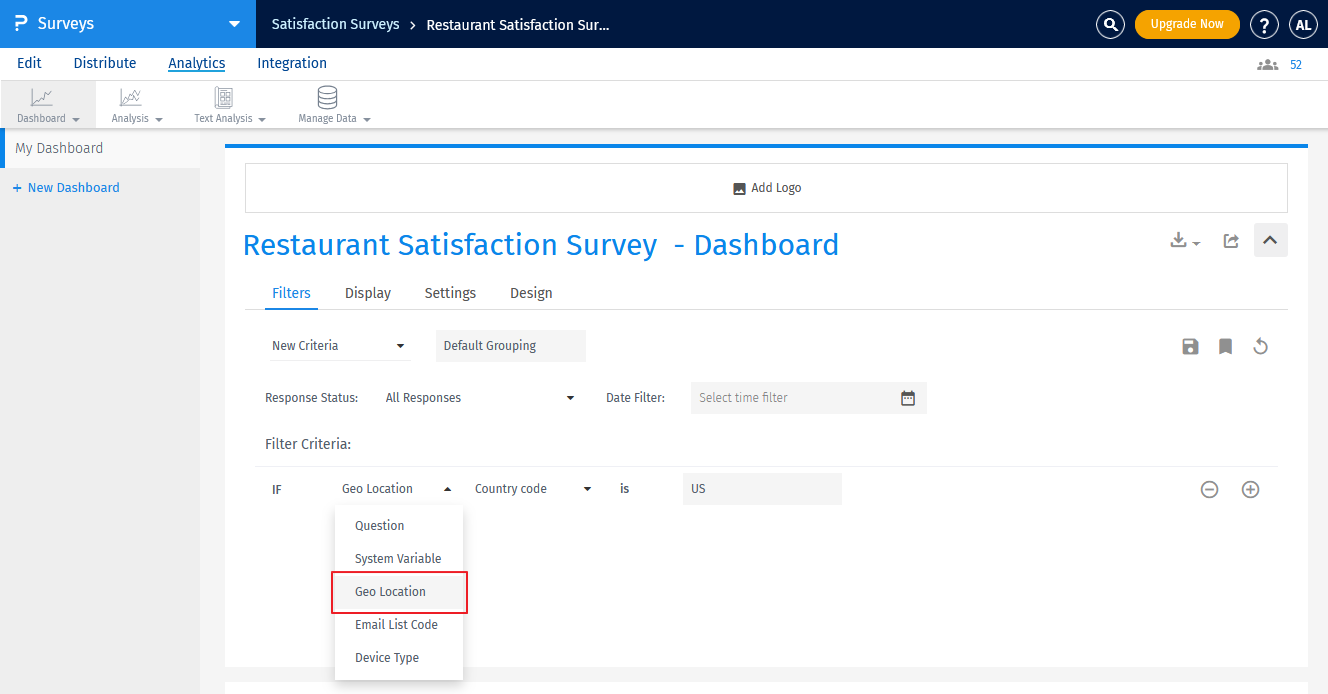Click the bookmark icon near Filter Criteria
Screen dimensions: 1328x694
pos(1225,346)
